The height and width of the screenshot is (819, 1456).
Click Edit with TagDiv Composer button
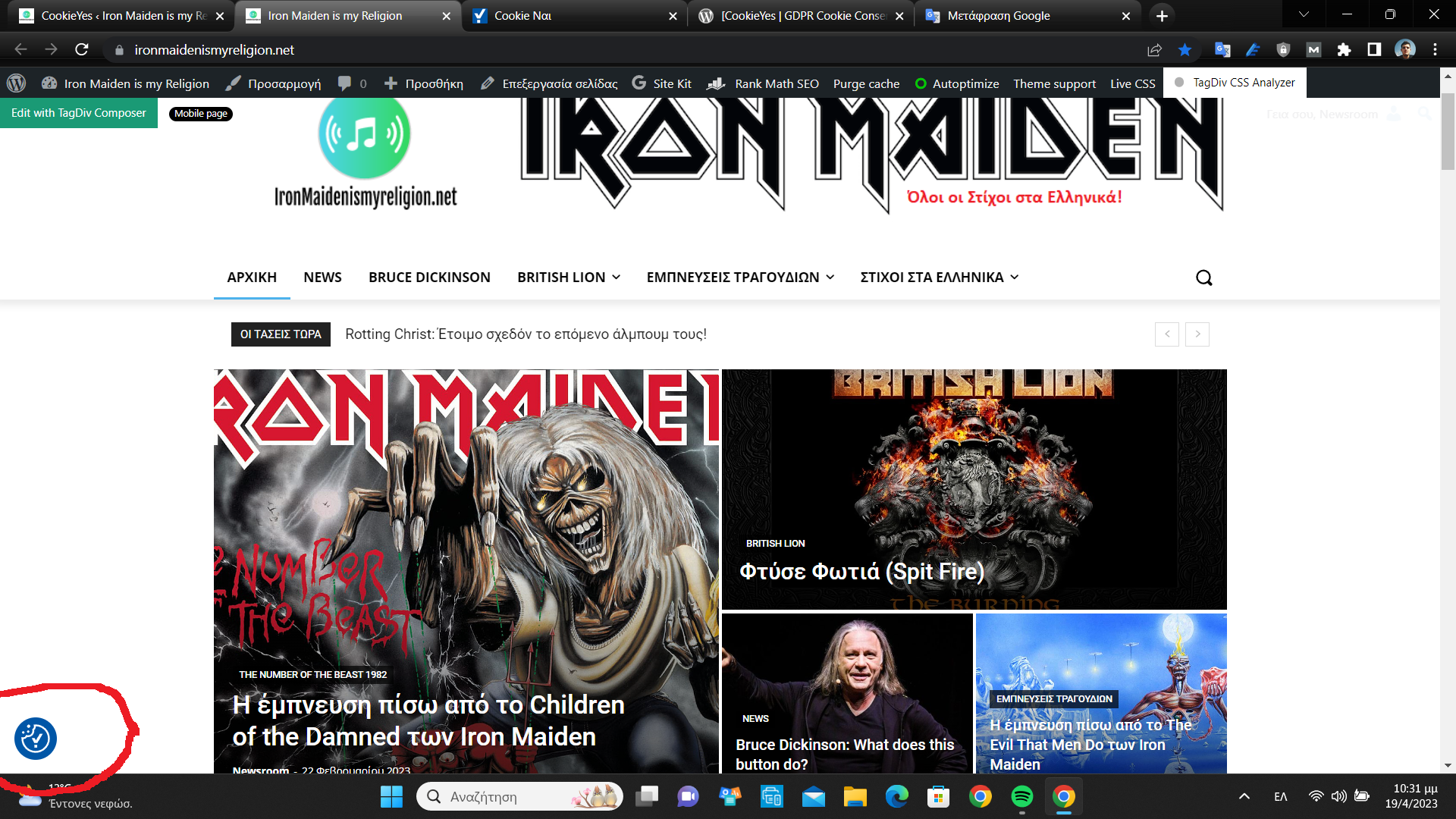coord(79,113)
